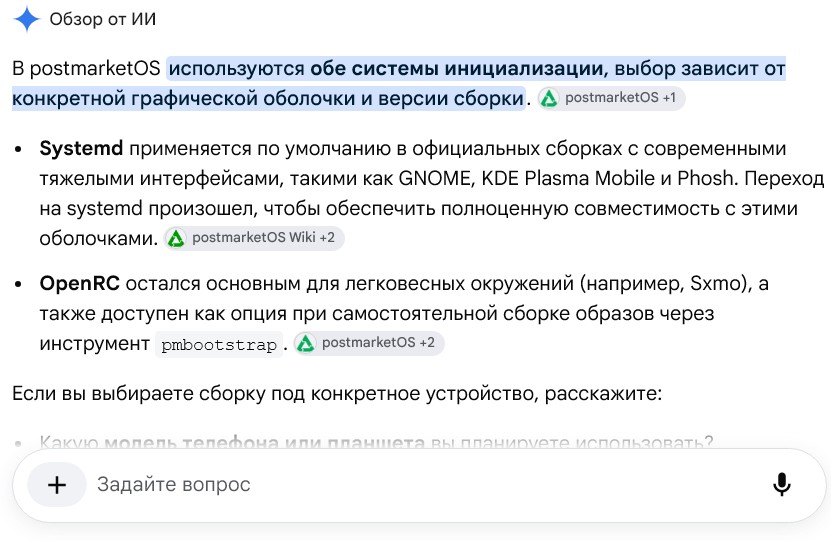
Task: Click the green logo in the postmarketOS +2 chip
Action: pyautogui.click(x=306, y=343)
